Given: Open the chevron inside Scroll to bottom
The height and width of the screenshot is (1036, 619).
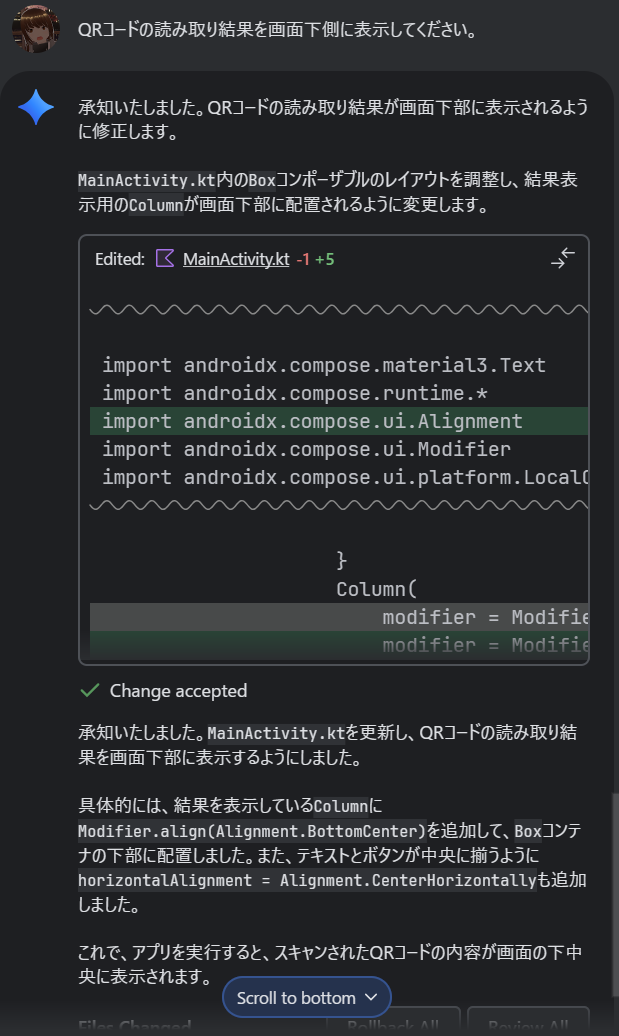Looking at the screenshot, I should click(x=371, y=996).
